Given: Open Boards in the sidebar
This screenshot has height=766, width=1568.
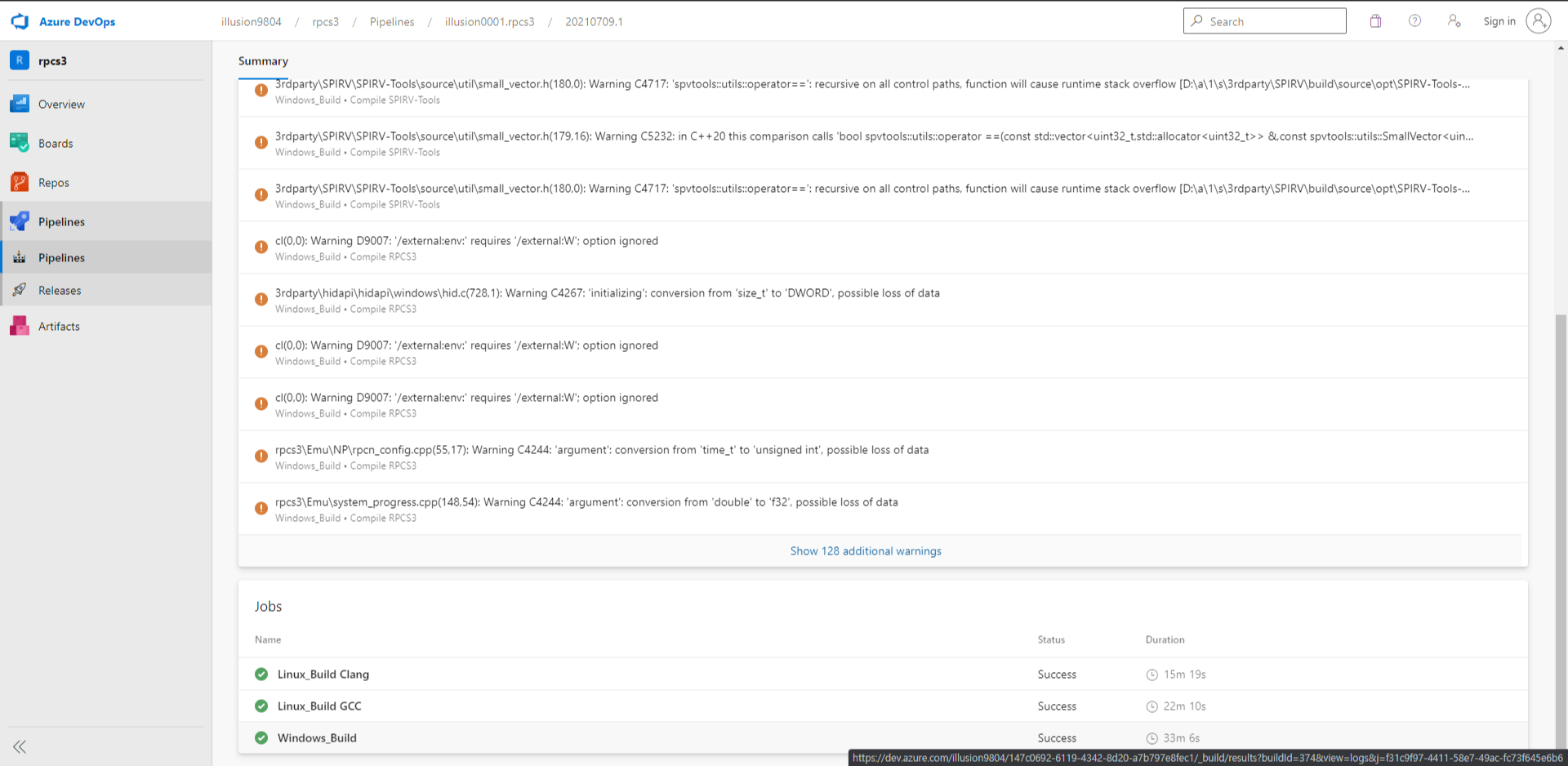Looking at the screenshot, I should pos(56,143).
